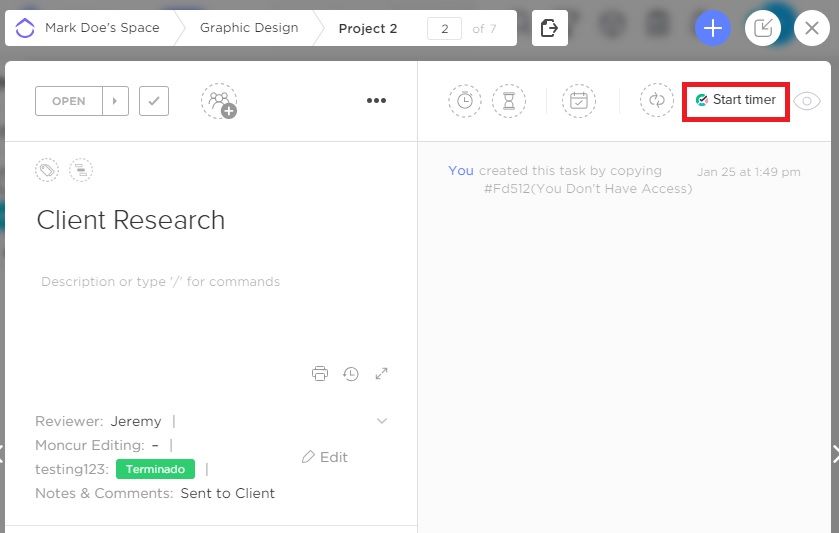Print the task description
This screenshot has width=839, height=533.
(x=320, y=373)
